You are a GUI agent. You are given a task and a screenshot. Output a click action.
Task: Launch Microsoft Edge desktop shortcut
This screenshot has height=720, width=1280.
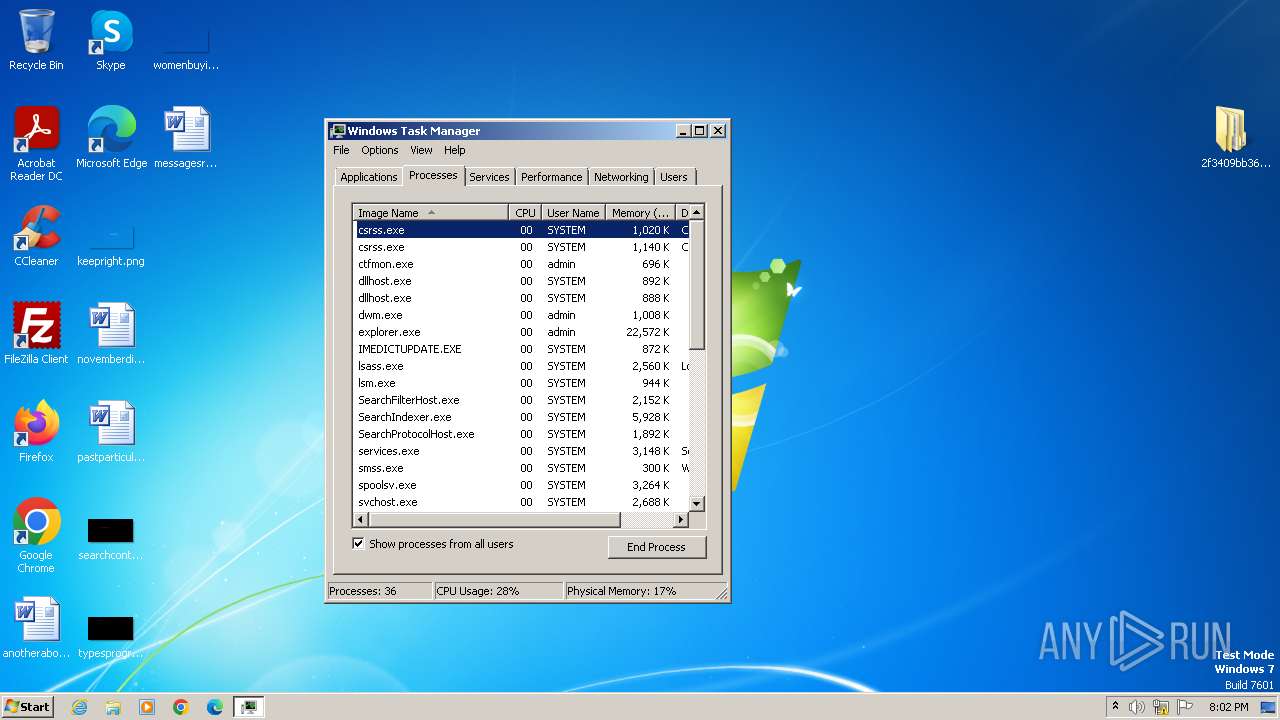pos(111,137)
